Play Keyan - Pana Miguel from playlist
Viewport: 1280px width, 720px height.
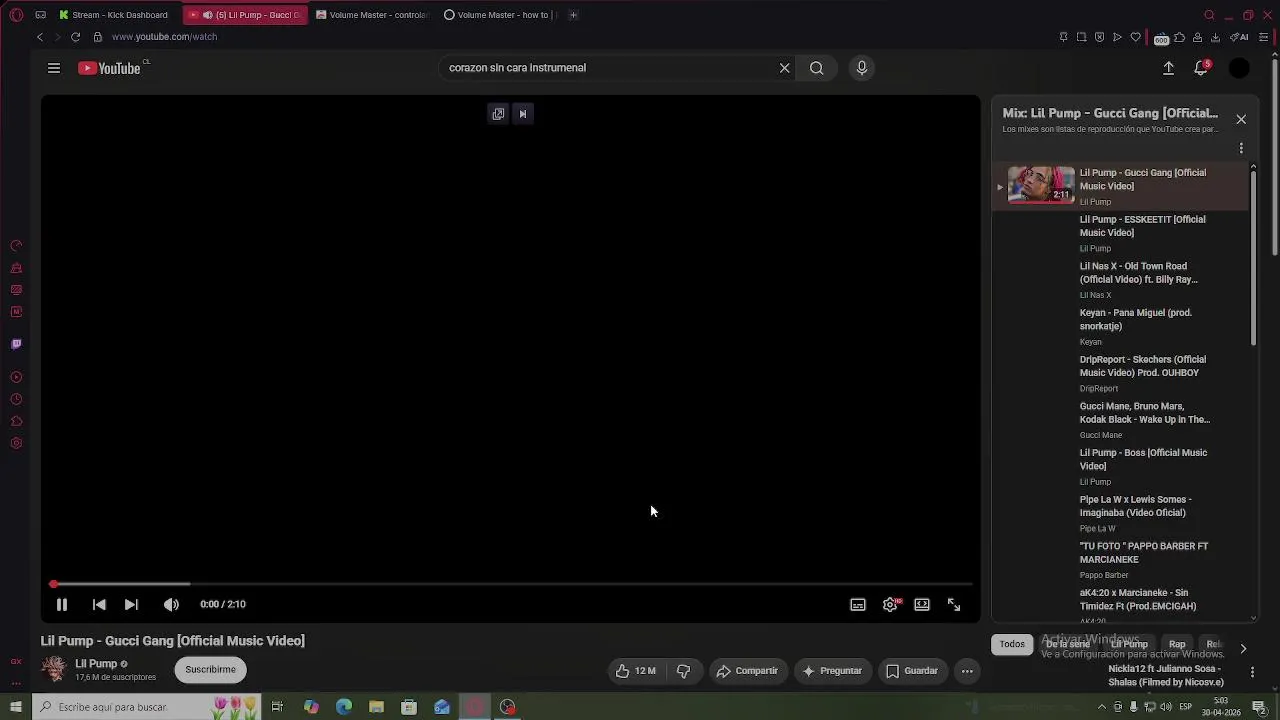click(x=1136, y=319)
